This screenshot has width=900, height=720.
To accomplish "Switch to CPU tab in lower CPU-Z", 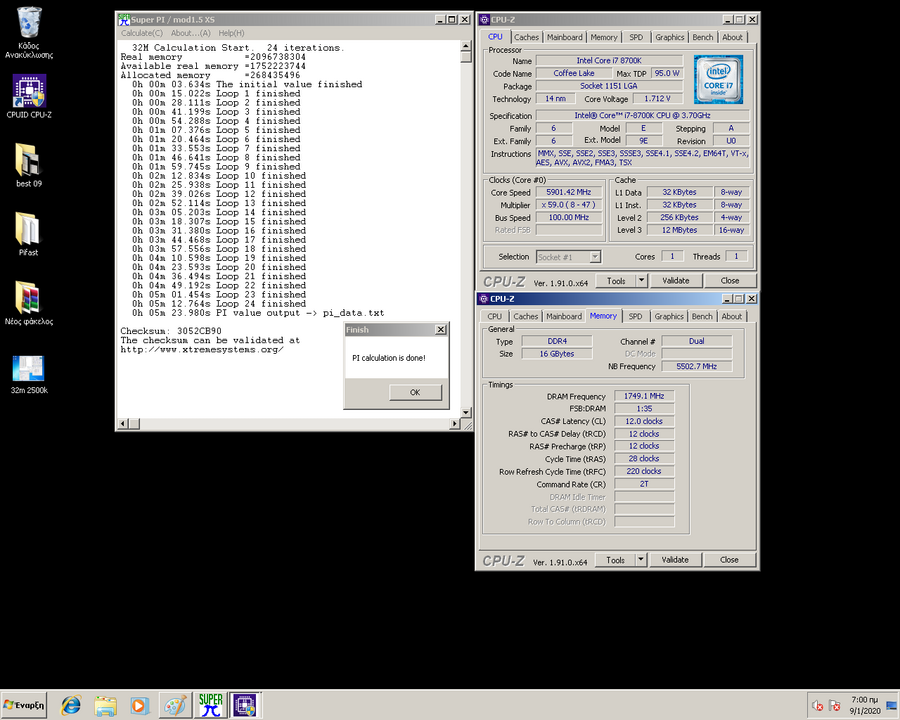I will pyautogui.click(x=495, y=316).
